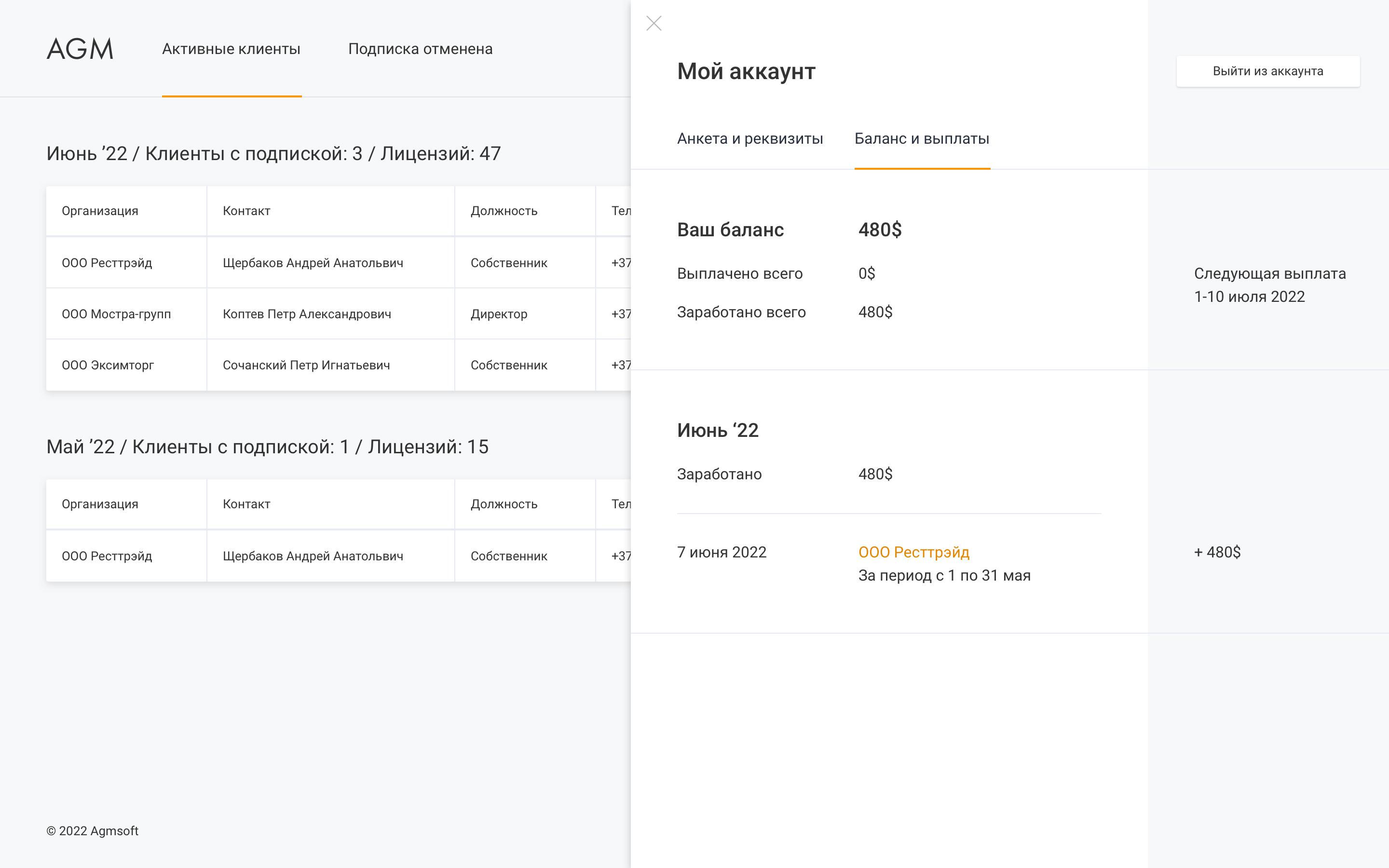Select the ООО Мостра-групп organization cell
The height and width of the screenshot is (868, 1389).
click(117, 314)
